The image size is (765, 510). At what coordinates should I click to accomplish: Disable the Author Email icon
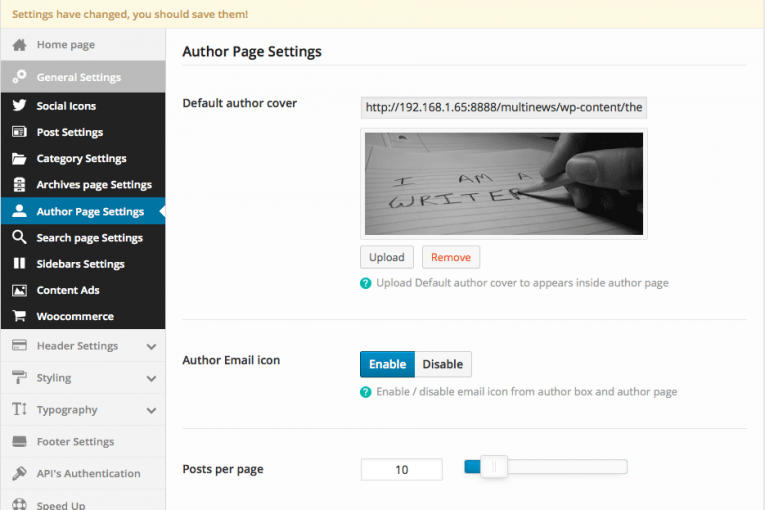tap(443, 364)
